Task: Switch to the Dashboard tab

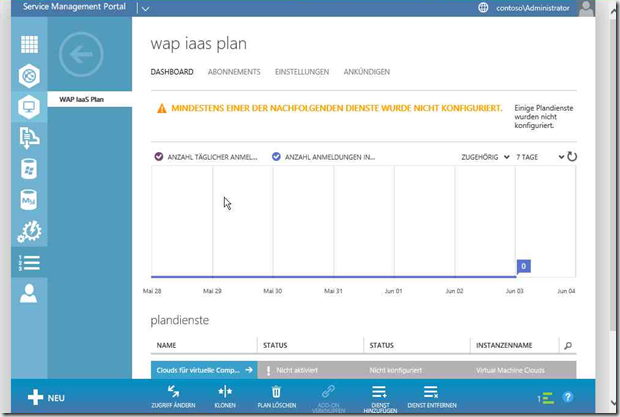Action: (172, 72)
